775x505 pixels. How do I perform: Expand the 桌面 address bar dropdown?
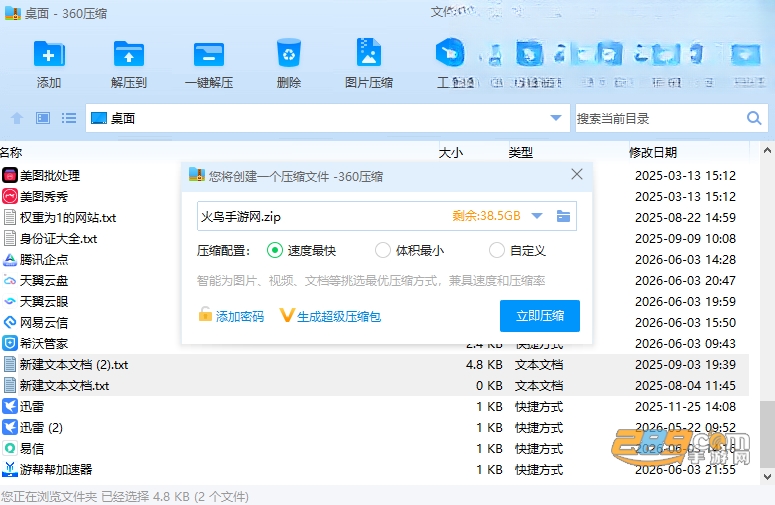tap(556, 118)
